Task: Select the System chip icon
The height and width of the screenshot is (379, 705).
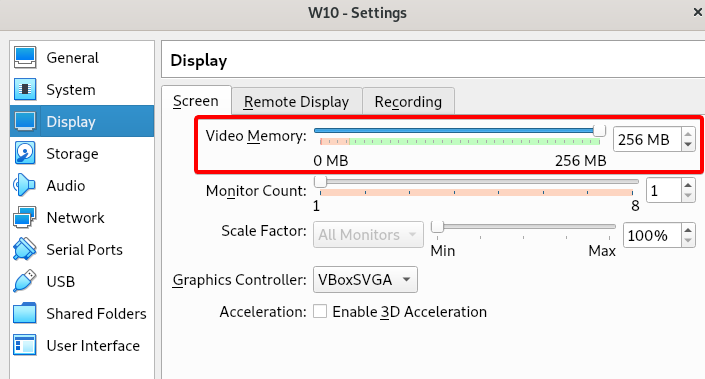Action: point(25,89)
